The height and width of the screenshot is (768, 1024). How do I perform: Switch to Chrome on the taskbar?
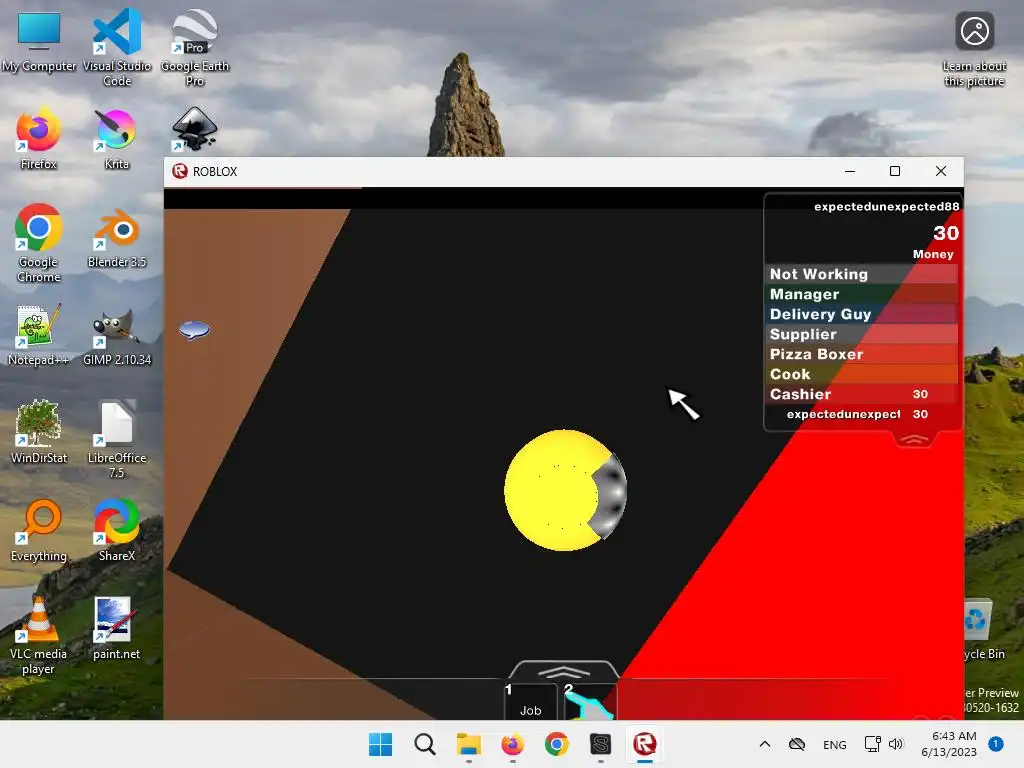pos(556,744)
